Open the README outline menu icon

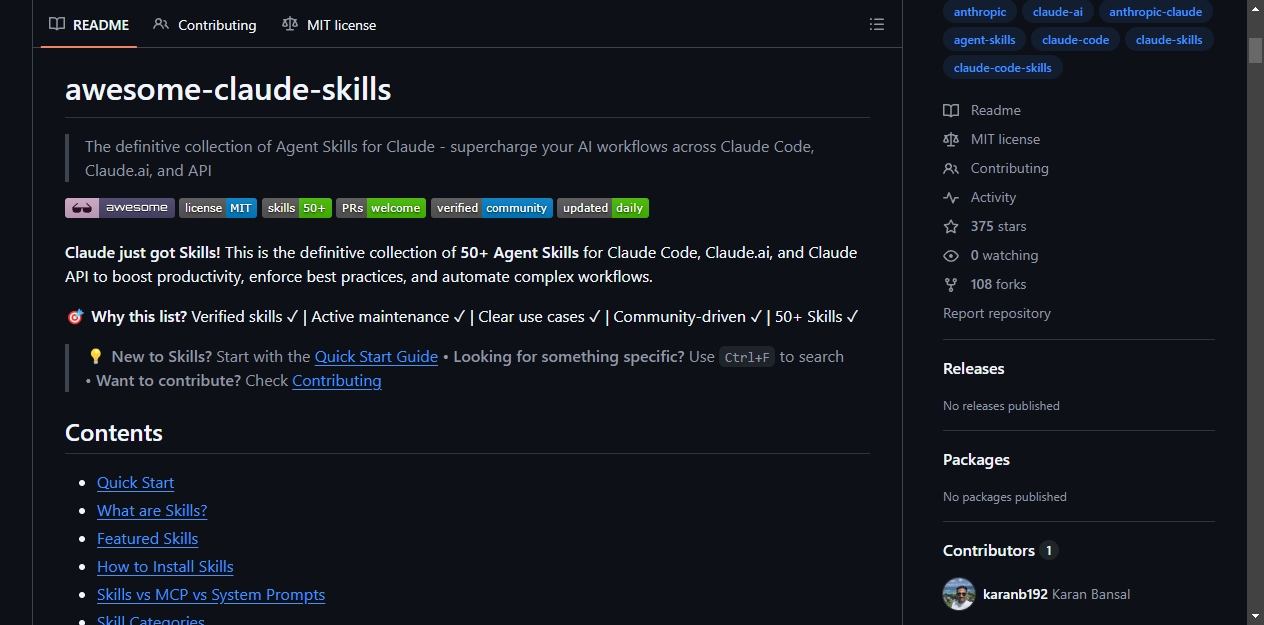point(877,24)
